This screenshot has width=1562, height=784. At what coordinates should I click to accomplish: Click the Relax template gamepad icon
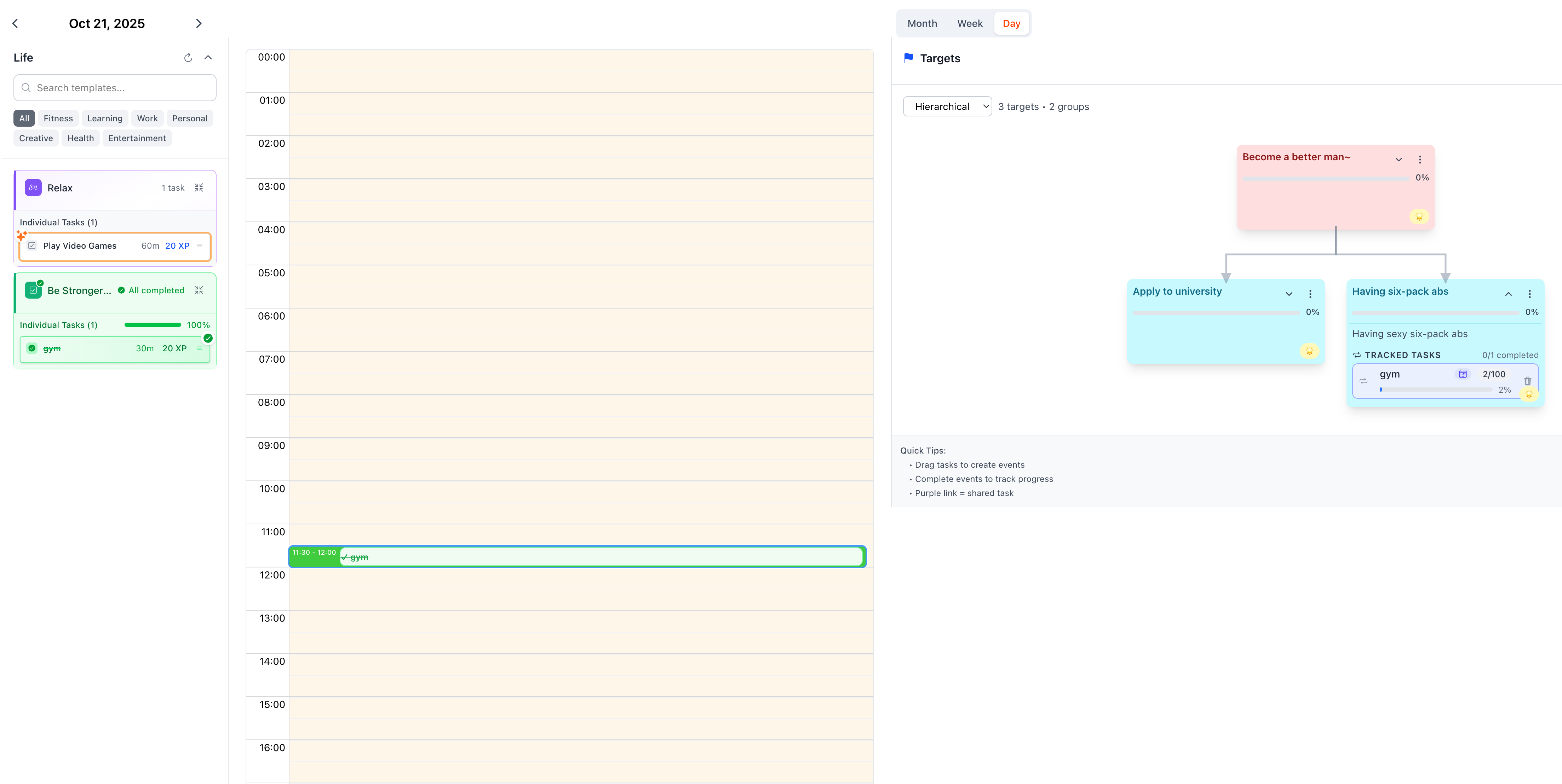coord(33,188)
